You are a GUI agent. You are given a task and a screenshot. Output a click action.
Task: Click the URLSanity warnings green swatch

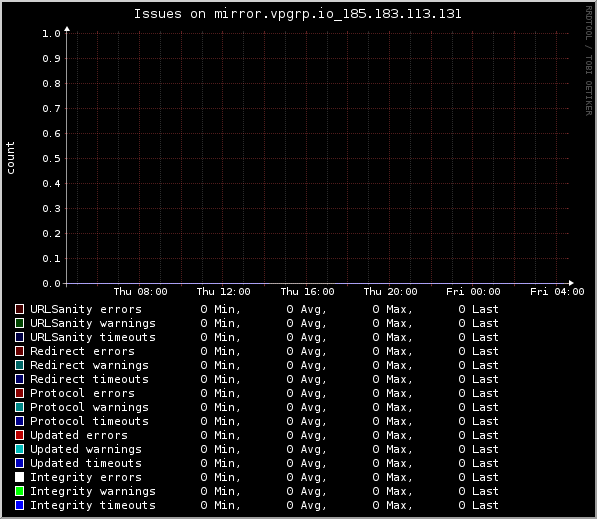[x=19, y=323]
